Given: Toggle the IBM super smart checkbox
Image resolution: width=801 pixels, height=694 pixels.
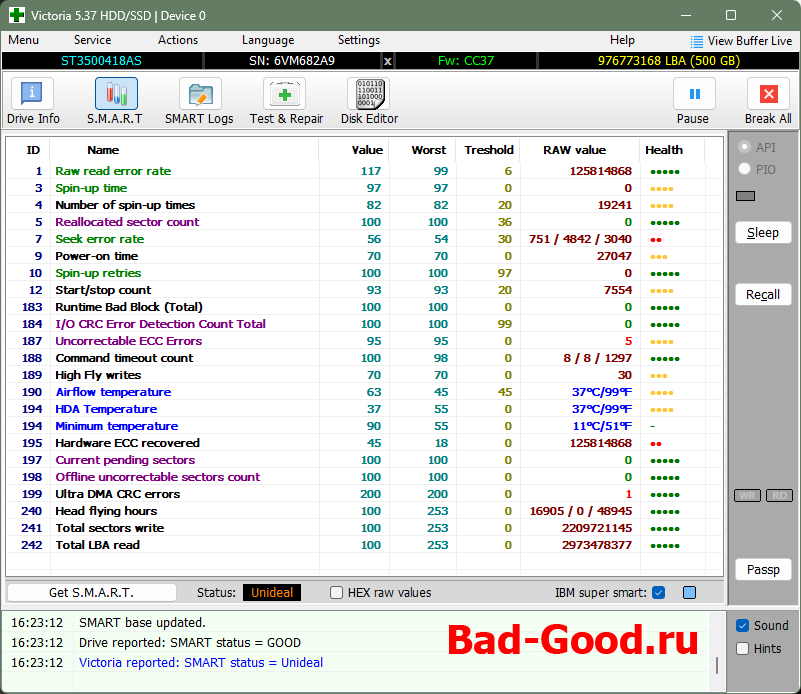Looking at the screenshot, I should 658,593.
